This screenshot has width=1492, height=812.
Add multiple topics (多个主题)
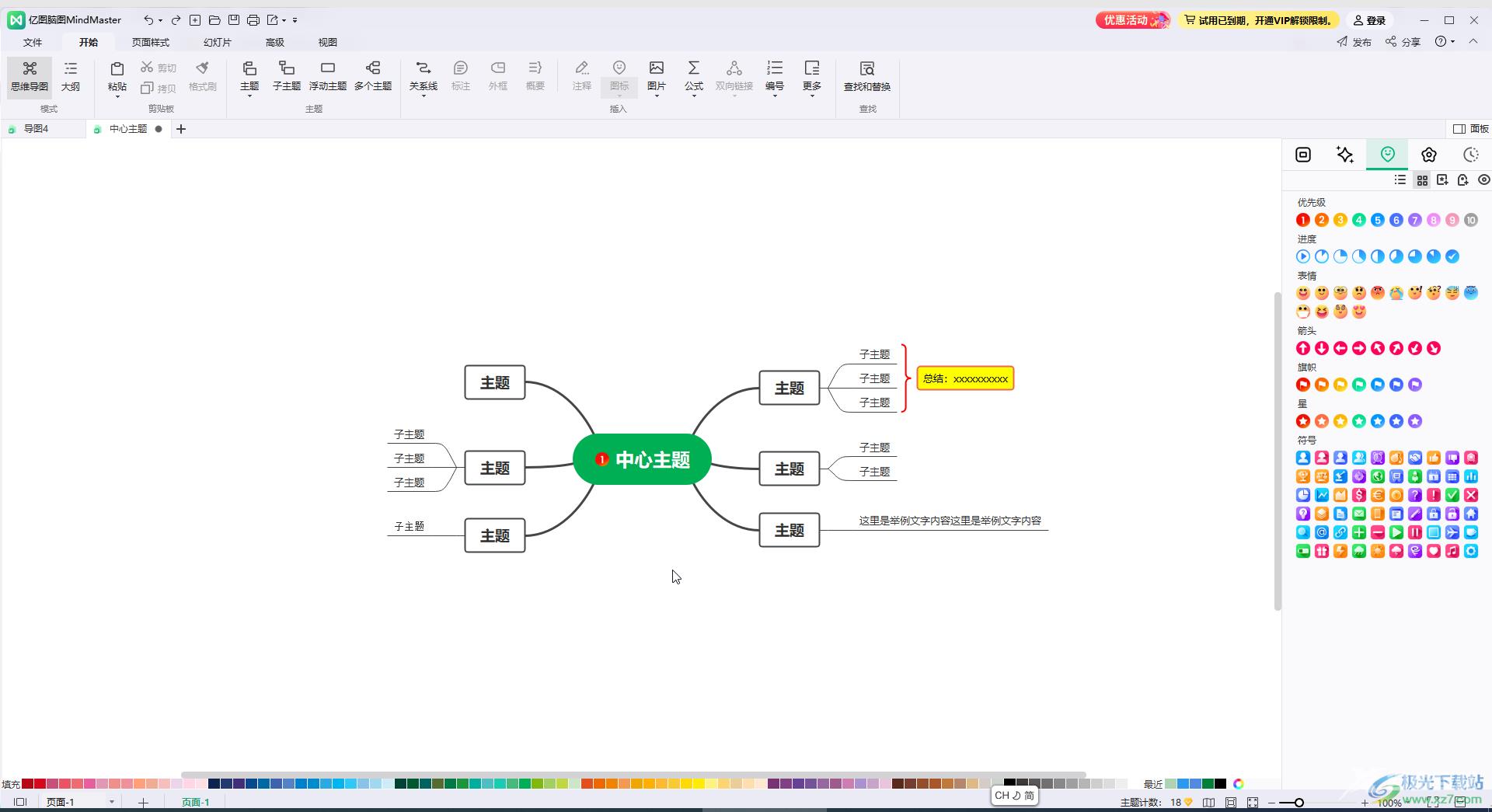pos(373,76)
